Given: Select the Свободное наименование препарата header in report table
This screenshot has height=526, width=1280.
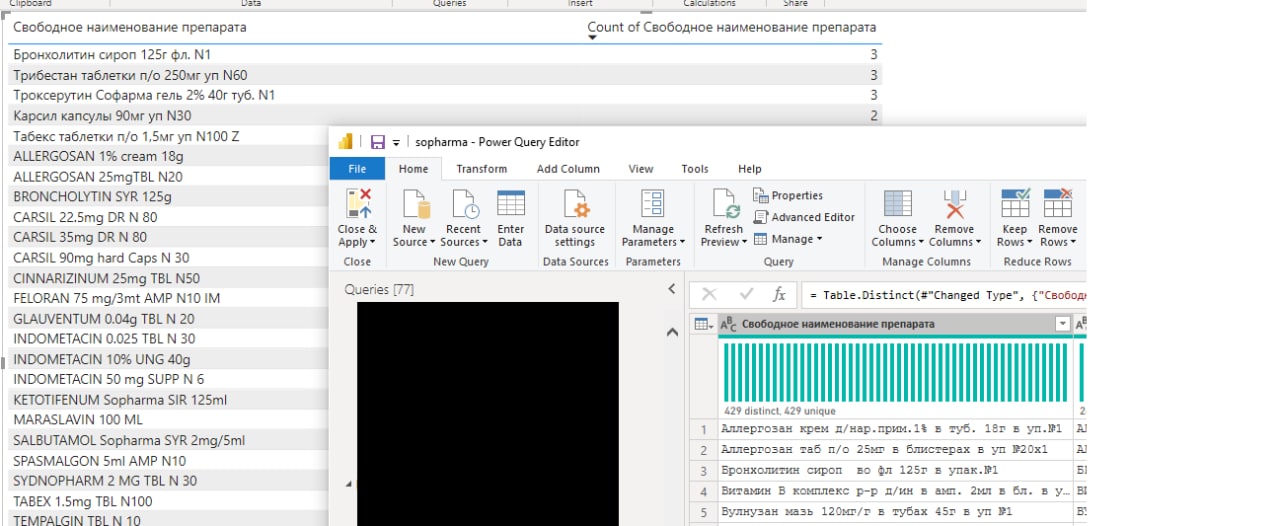Looking at the screenshot, I should (130, 27).
